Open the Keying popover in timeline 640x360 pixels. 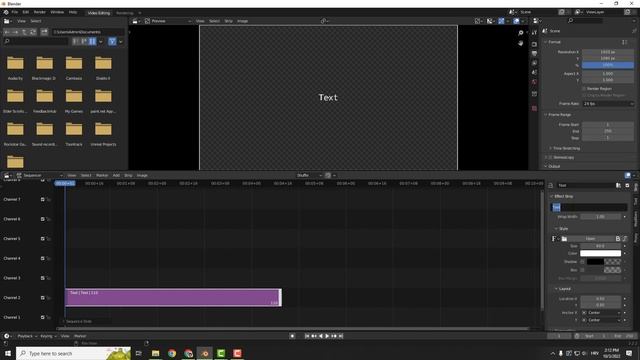(x=48, y=336)
